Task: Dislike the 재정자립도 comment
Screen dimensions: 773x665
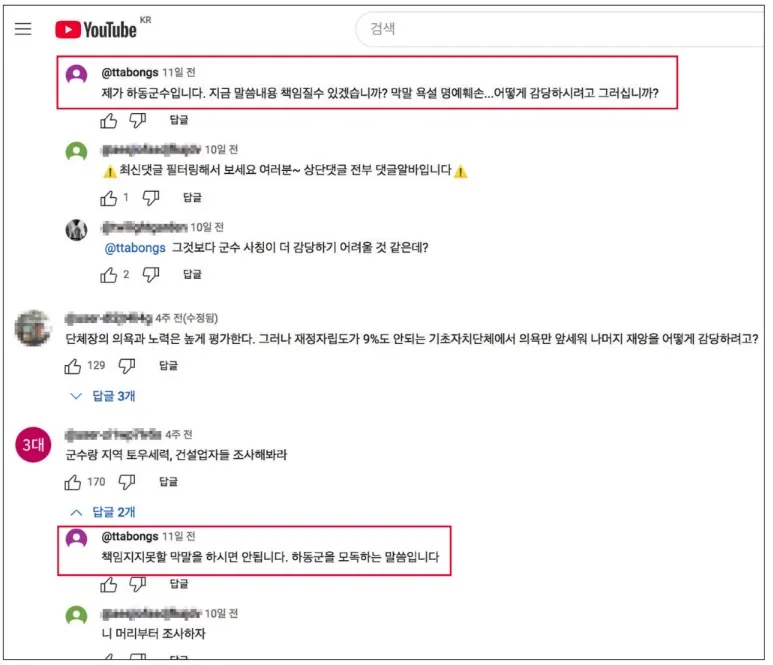Action: pyautogui.click(x=127, y=366)
